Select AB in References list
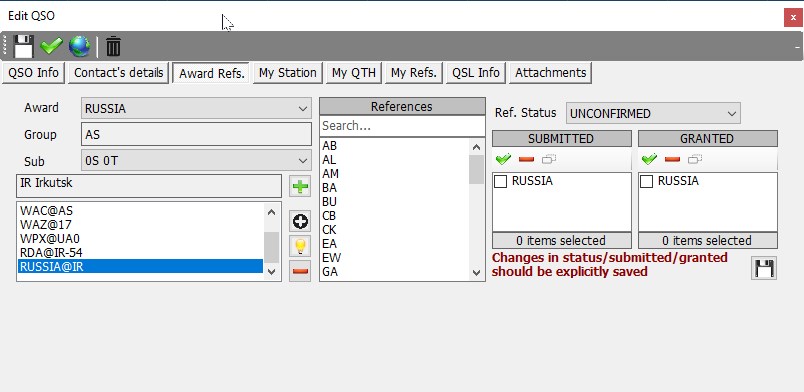The width and height of the screenshot is (804, 392). coord(394,146)
